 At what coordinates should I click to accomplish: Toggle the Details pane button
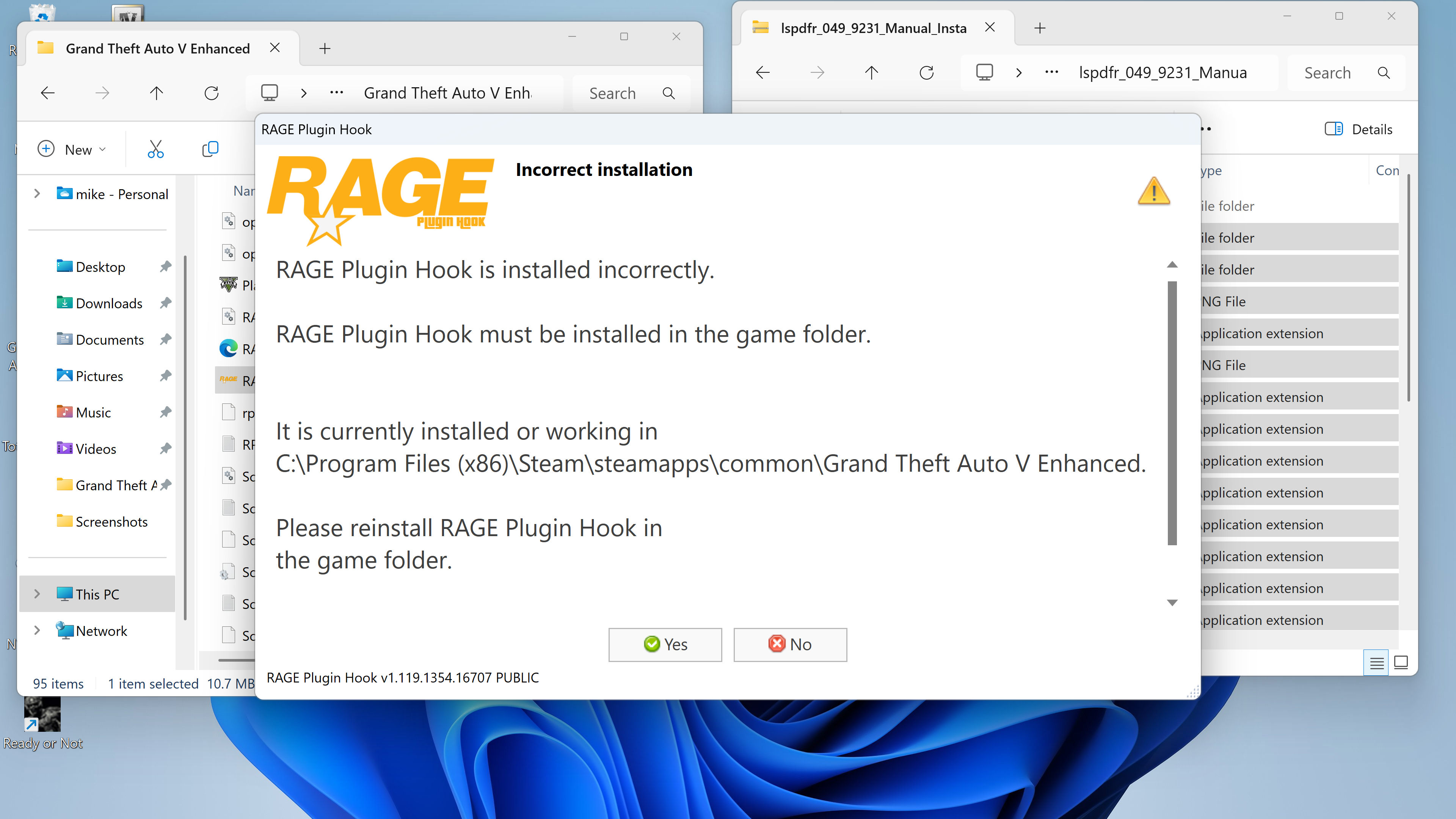[1358, 129]
